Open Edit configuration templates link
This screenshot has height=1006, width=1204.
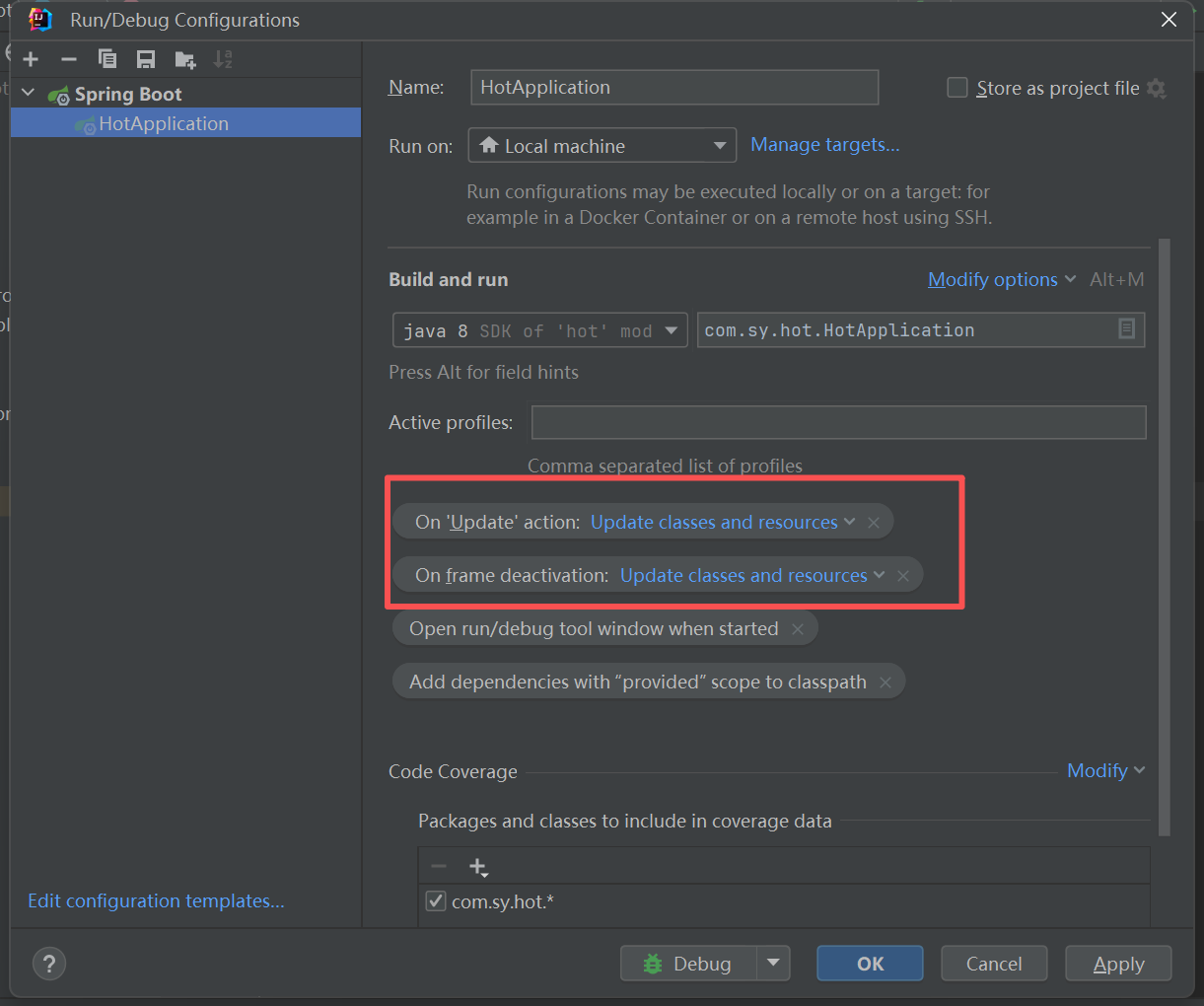156,900
